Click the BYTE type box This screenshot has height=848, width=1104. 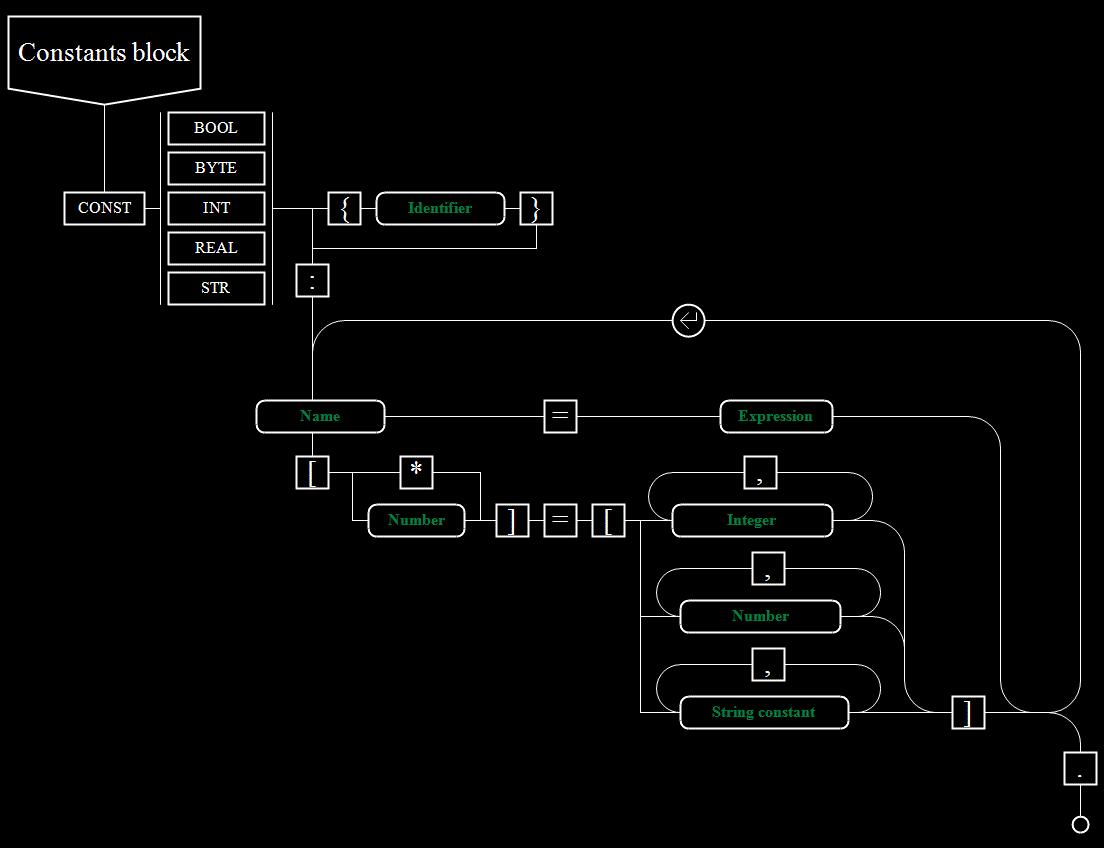216,168
